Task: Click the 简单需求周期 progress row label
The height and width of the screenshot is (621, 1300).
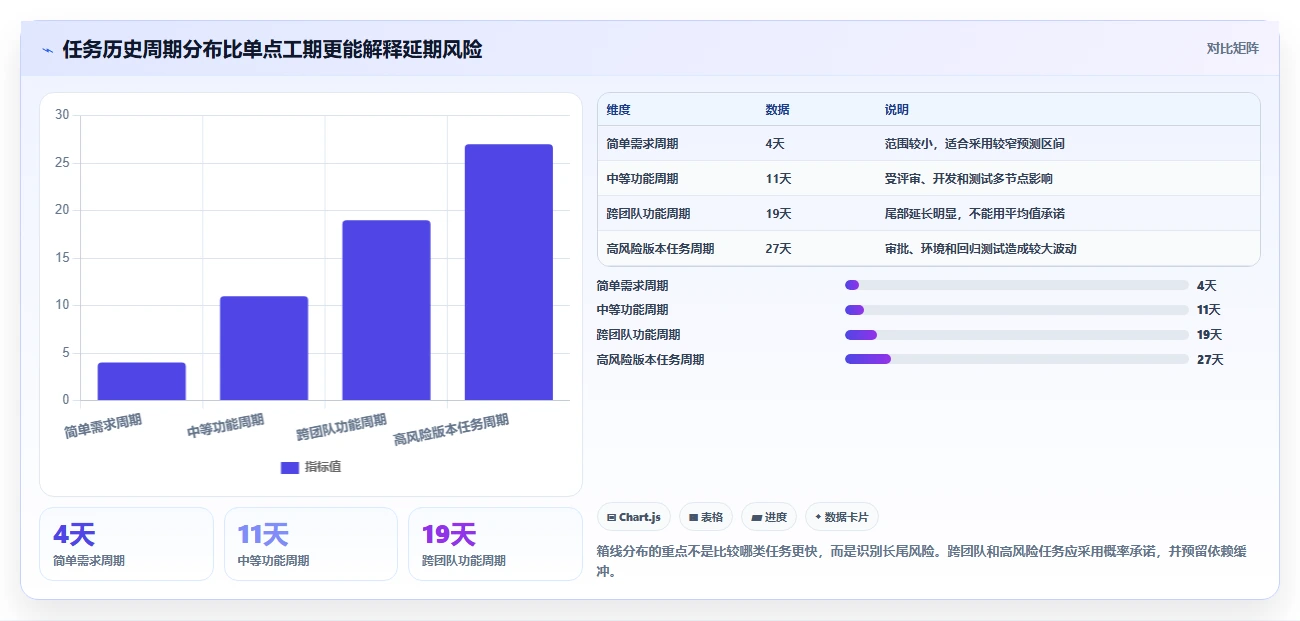Action: (632, 285)
